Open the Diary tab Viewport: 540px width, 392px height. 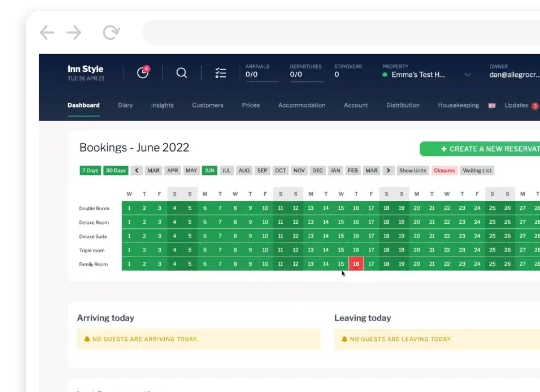coord(125,105)
